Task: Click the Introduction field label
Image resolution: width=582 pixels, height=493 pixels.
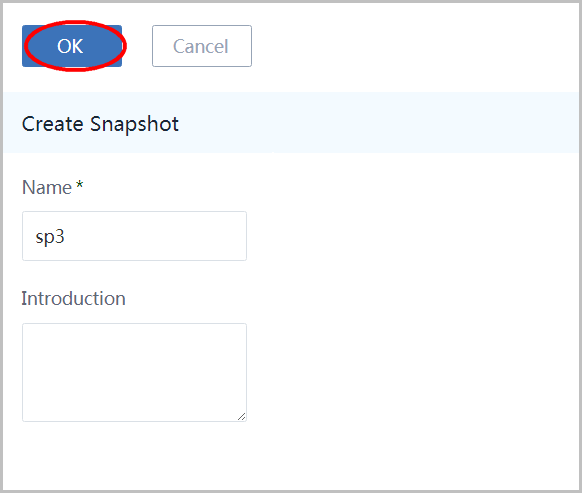Action: (73, 298)
